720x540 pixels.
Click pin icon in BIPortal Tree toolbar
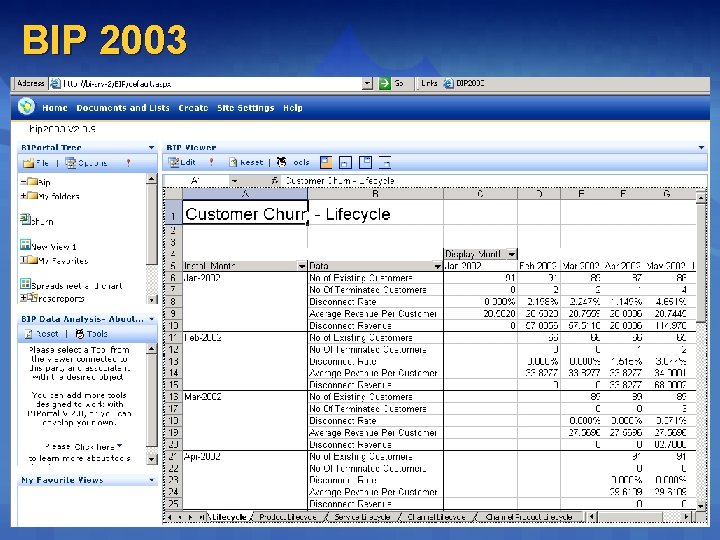128,163
